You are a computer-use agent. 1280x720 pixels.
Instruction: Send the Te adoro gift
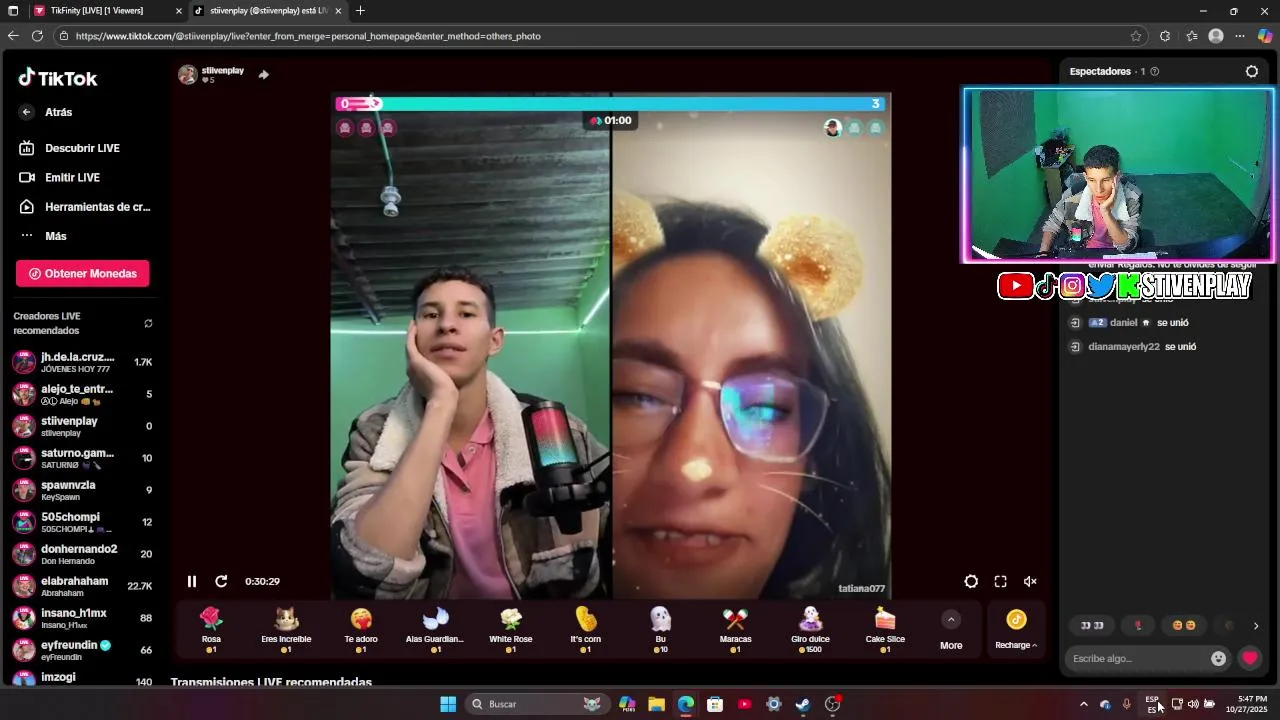[361, 630]
